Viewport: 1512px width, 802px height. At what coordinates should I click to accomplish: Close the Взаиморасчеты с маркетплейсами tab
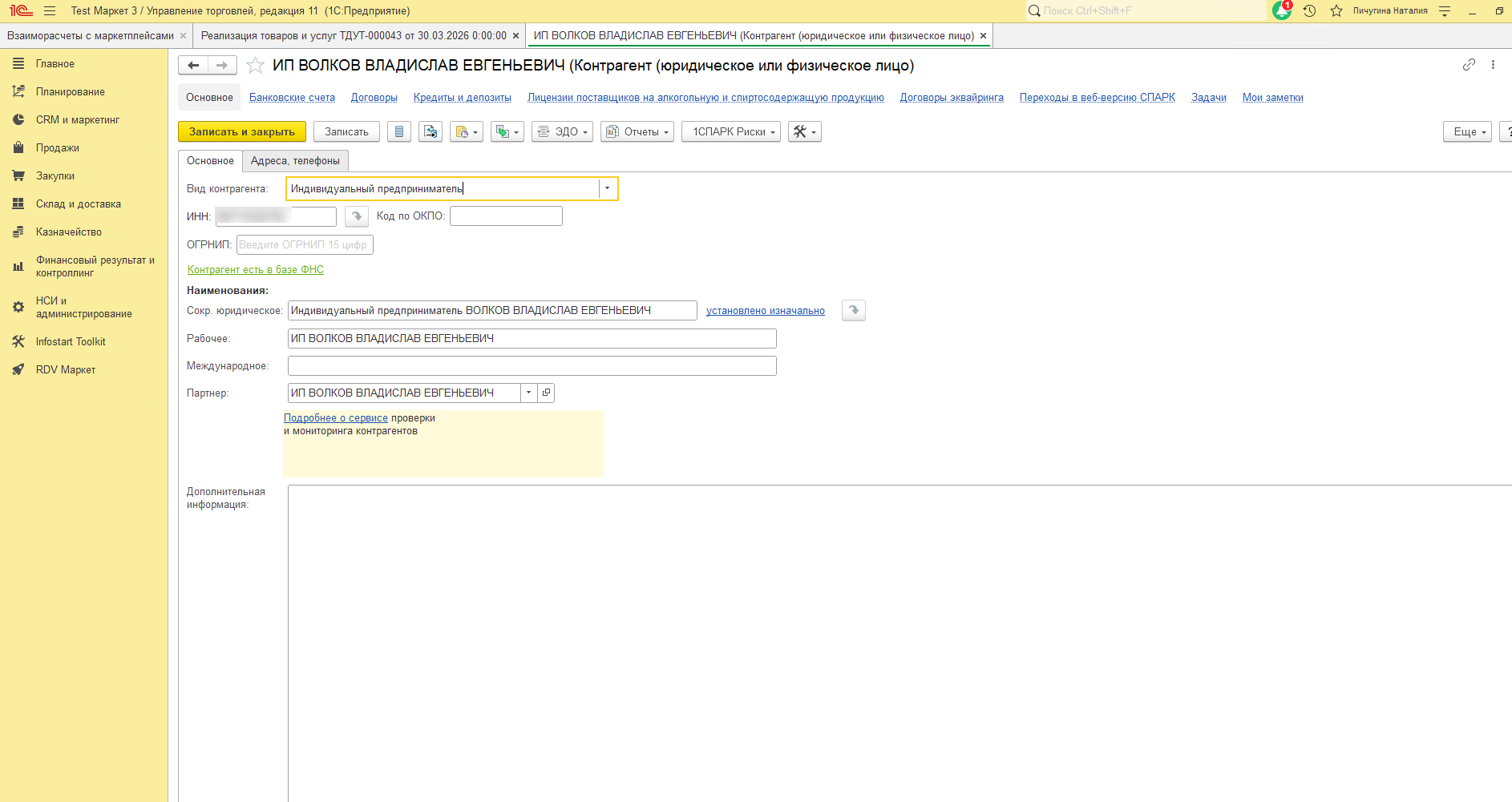click(x=184, y=36)
